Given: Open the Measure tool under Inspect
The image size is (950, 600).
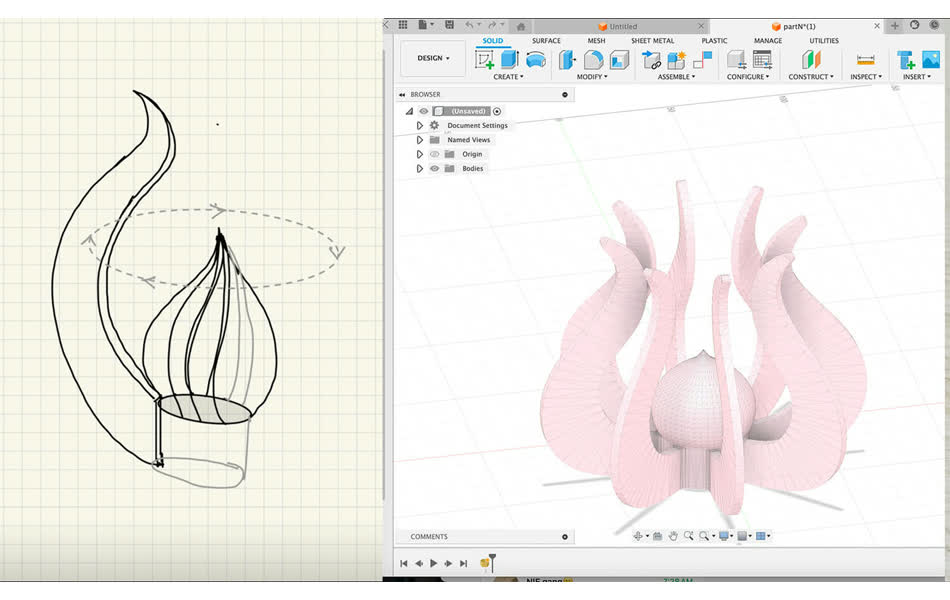Looking at the screenshot, I should coord(866,60).
